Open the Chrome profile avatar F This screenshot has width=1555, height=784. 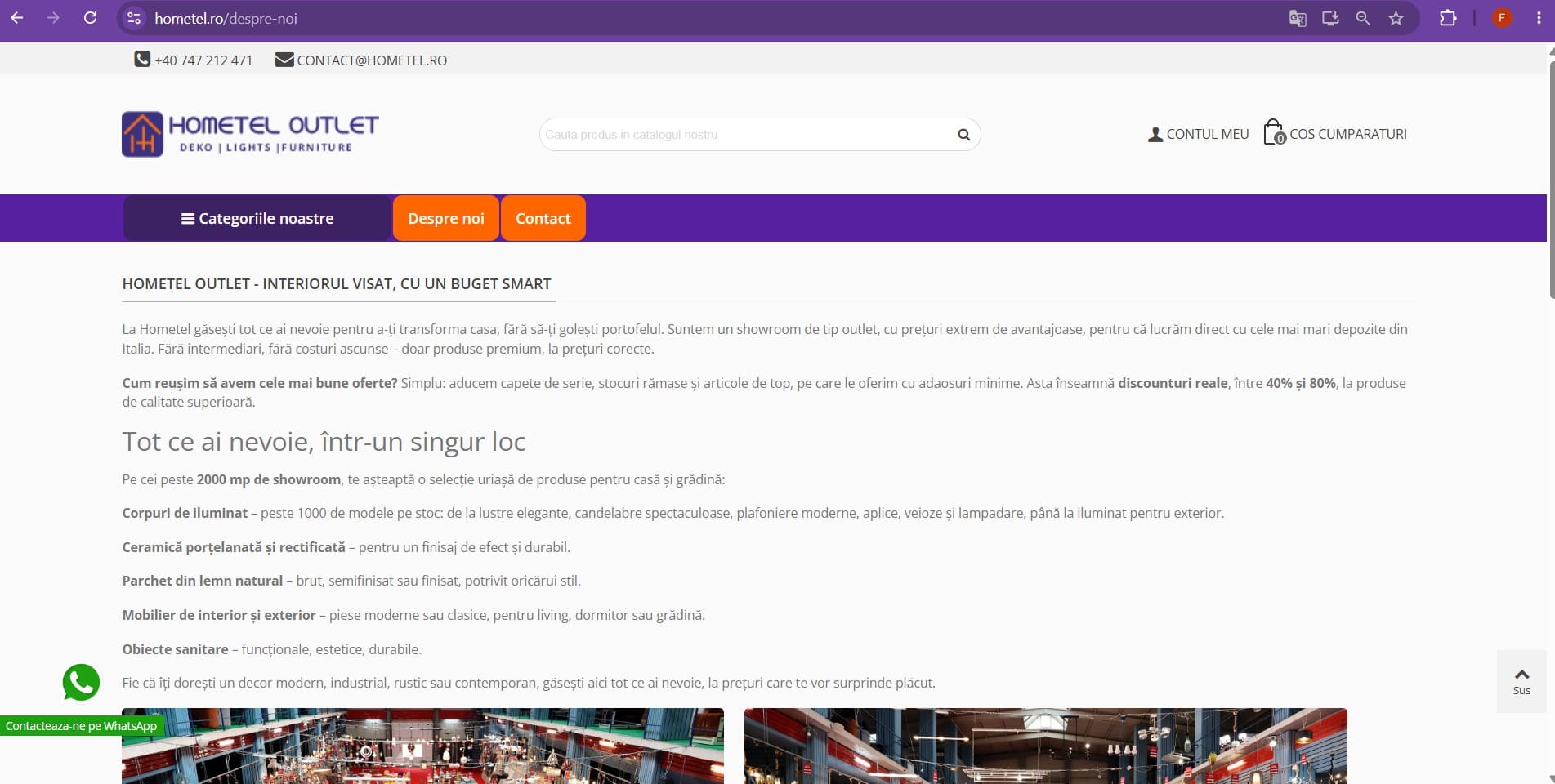pos(1502,18)
